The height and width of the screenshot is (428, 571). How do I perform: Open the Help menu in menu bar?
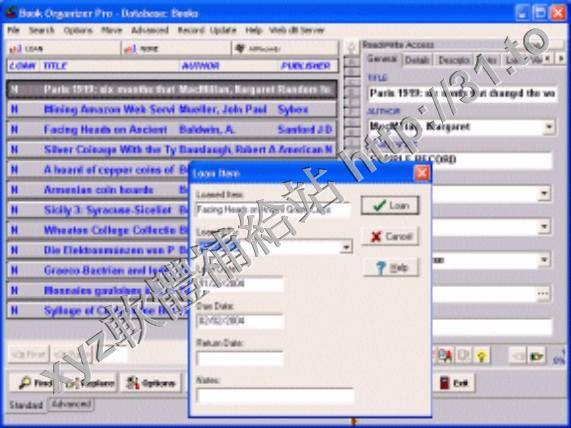pos(253,30)
